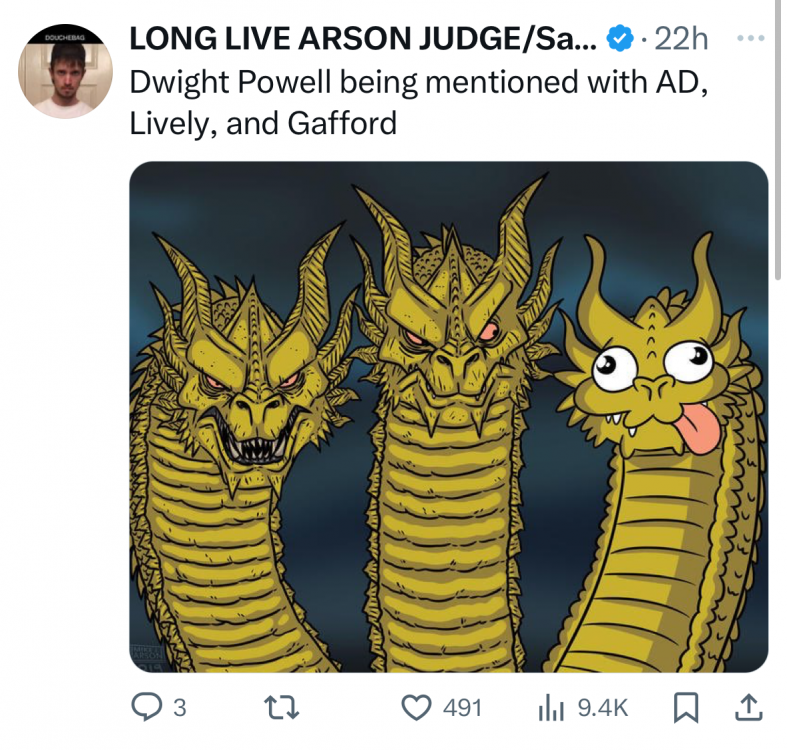The image size is (787, 750).
Task: Click the blue verified badge
Action: click(x=621, y=38)
